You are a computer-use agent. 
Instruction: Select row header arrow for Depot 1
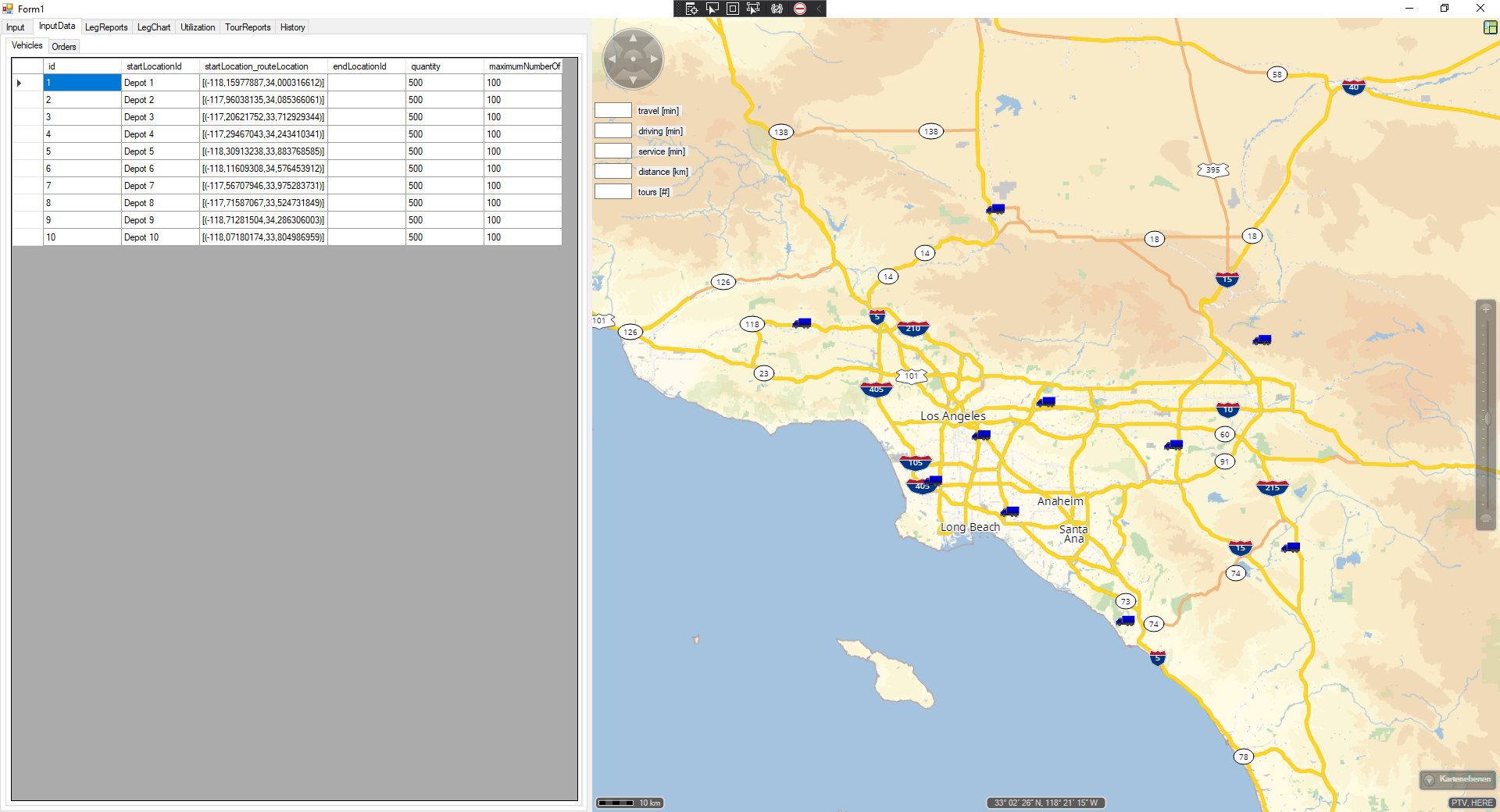click(x=20, y=83)
